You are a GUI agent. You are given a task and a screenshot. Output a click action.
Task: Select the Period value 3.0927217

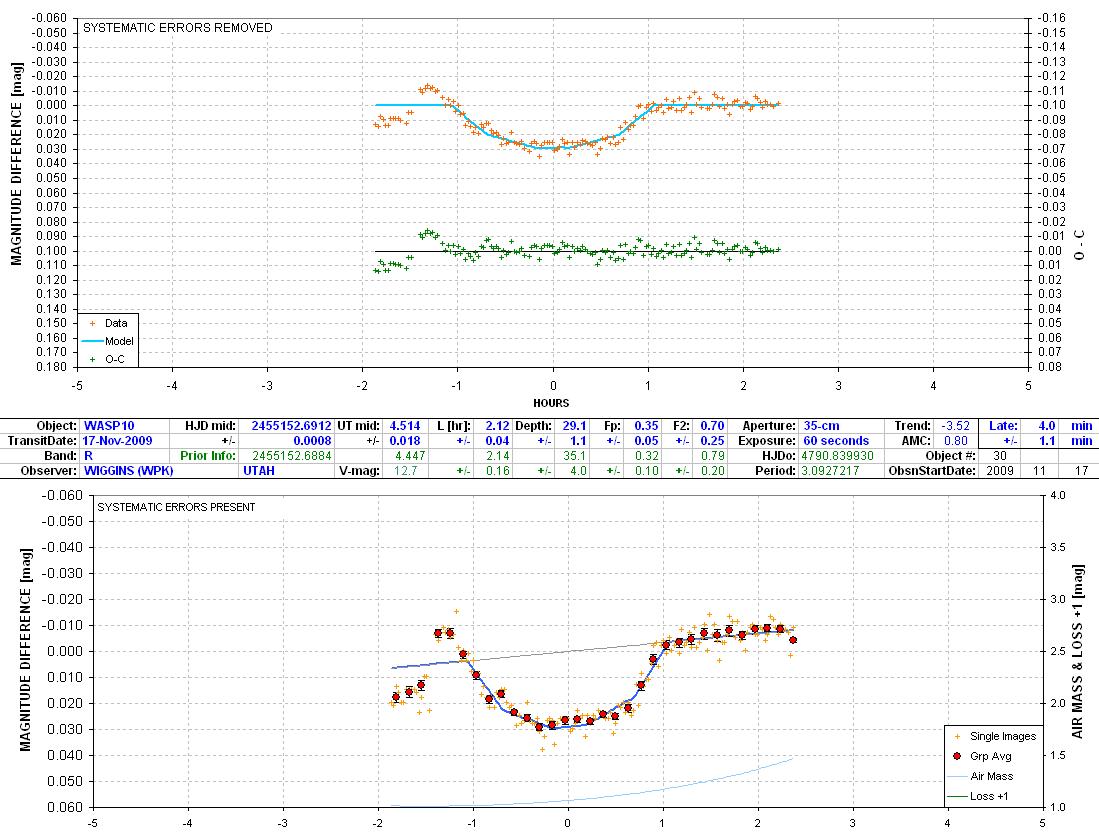tap(842, 470)
